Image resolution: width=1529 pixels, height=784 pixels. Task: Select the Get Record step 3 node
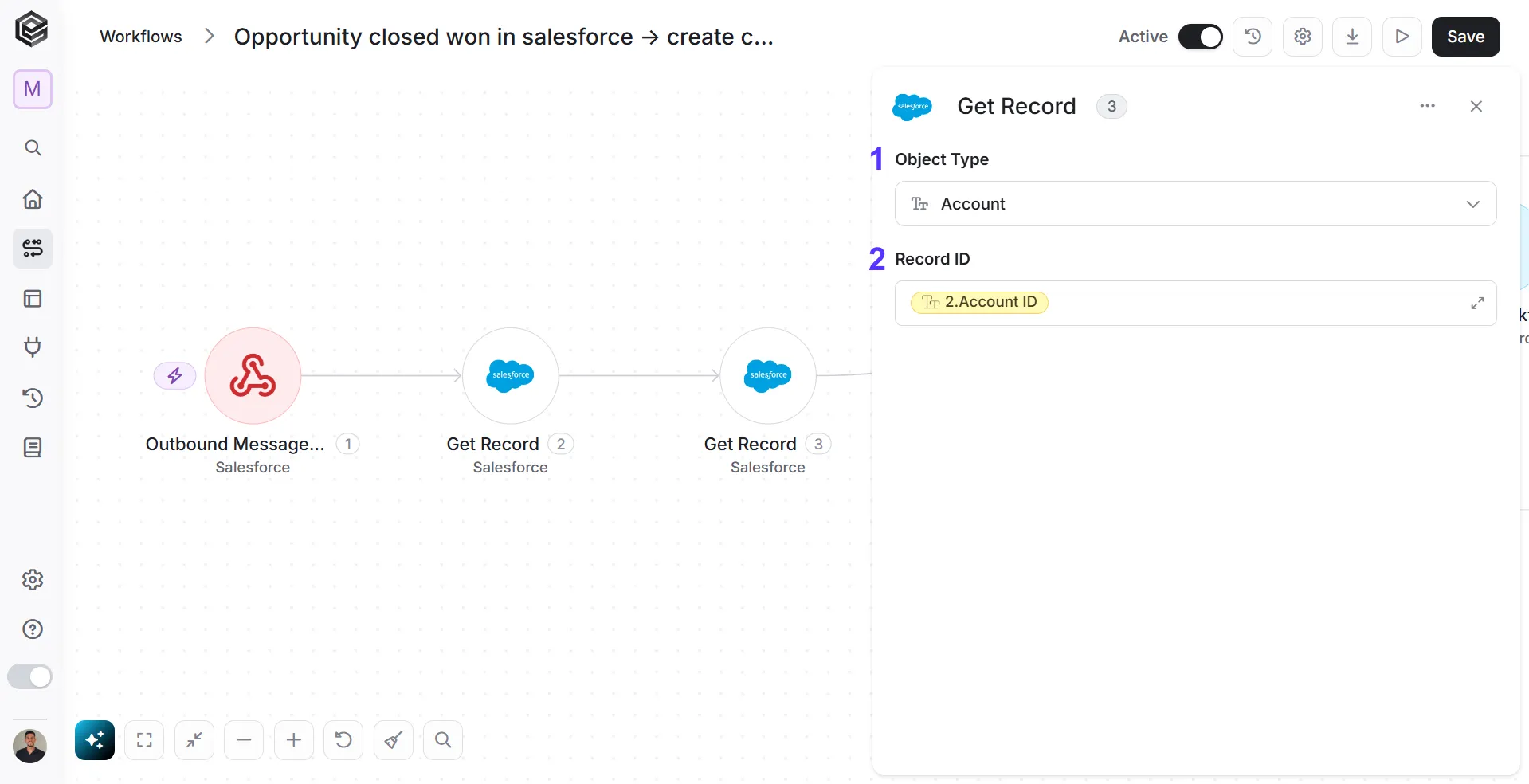768,375
